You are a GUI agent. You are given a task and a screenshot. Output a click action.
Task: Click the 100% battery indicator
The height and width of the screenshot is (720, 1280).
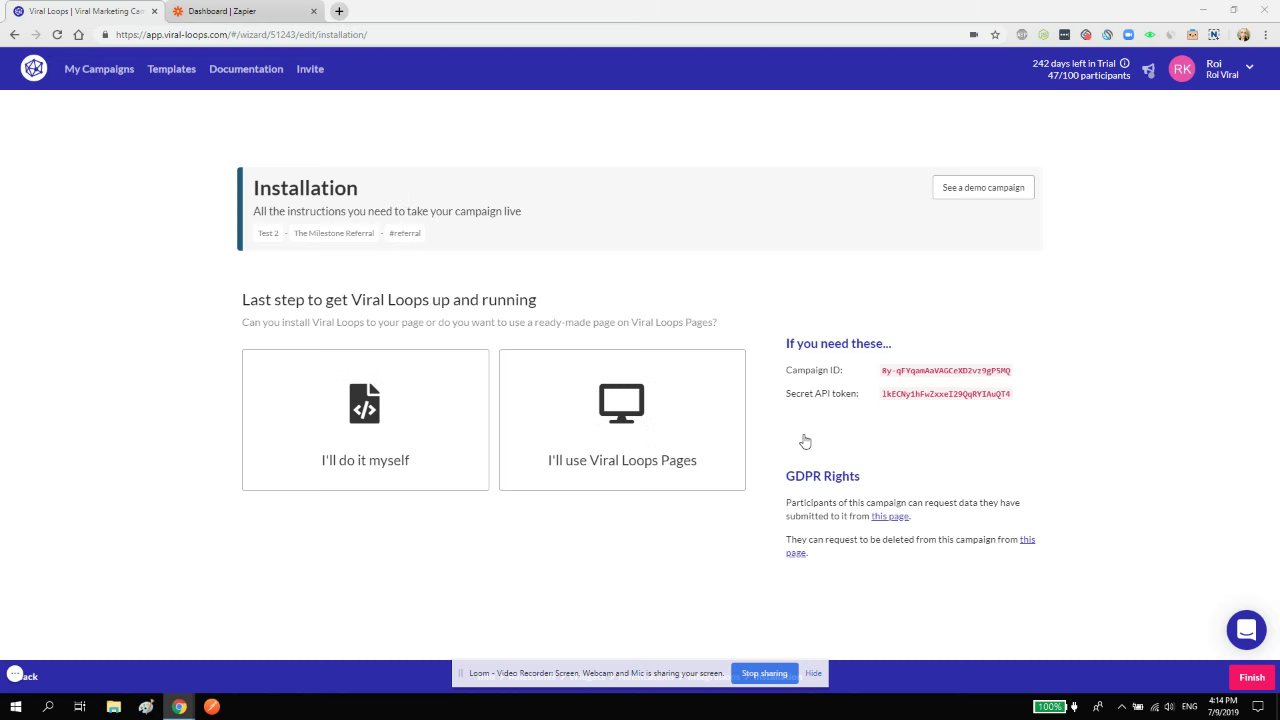tap(1050, 707)
